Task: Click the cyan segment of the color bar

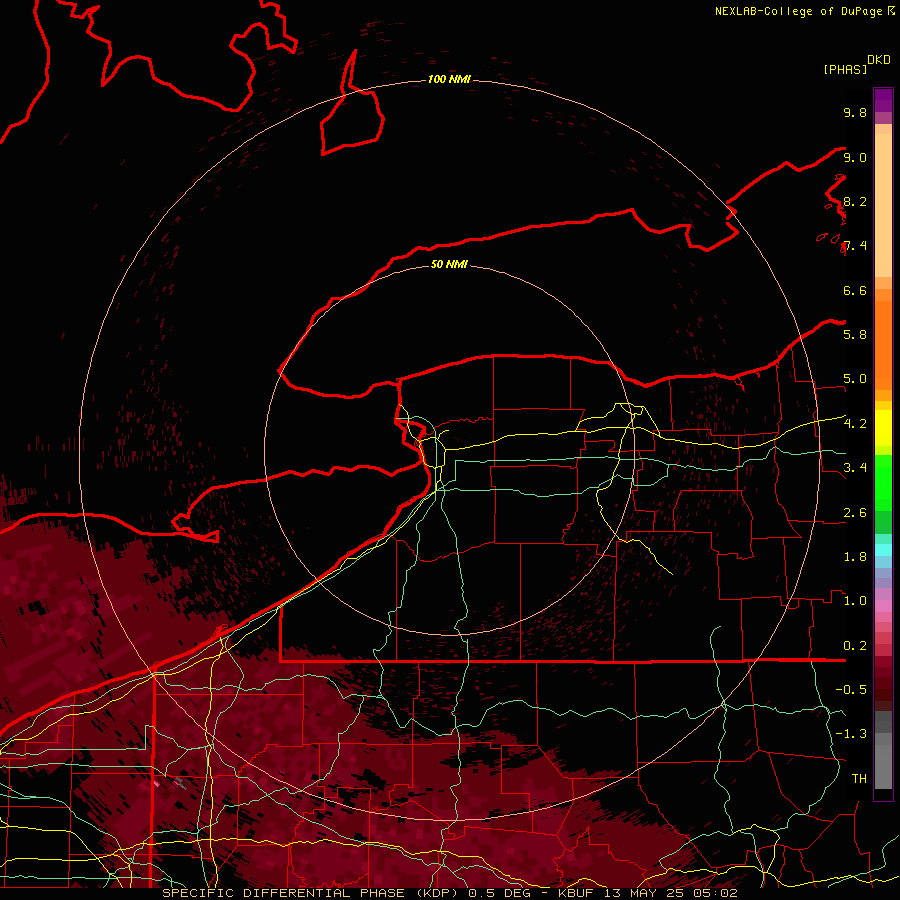Action: (x=883, y=550)
